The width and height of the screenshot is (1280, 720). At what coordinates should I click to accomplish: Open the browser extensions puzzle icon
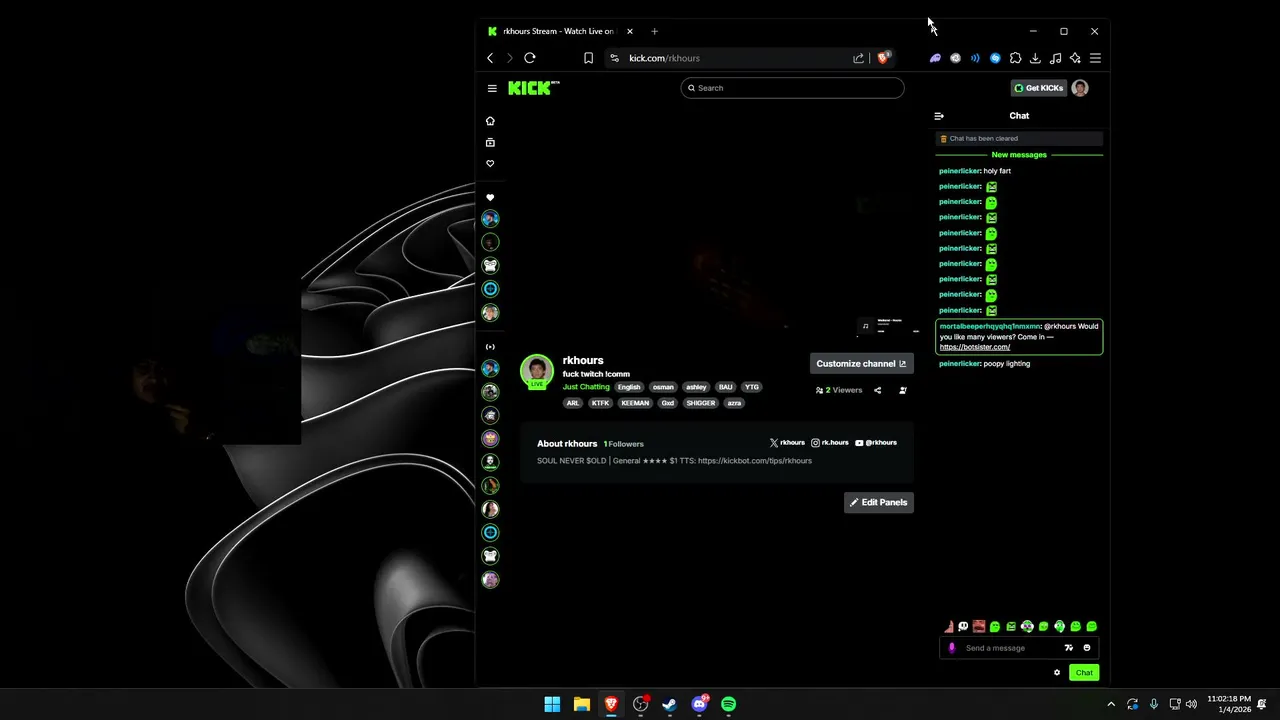pyautogui.click(x=1015, y=58)
